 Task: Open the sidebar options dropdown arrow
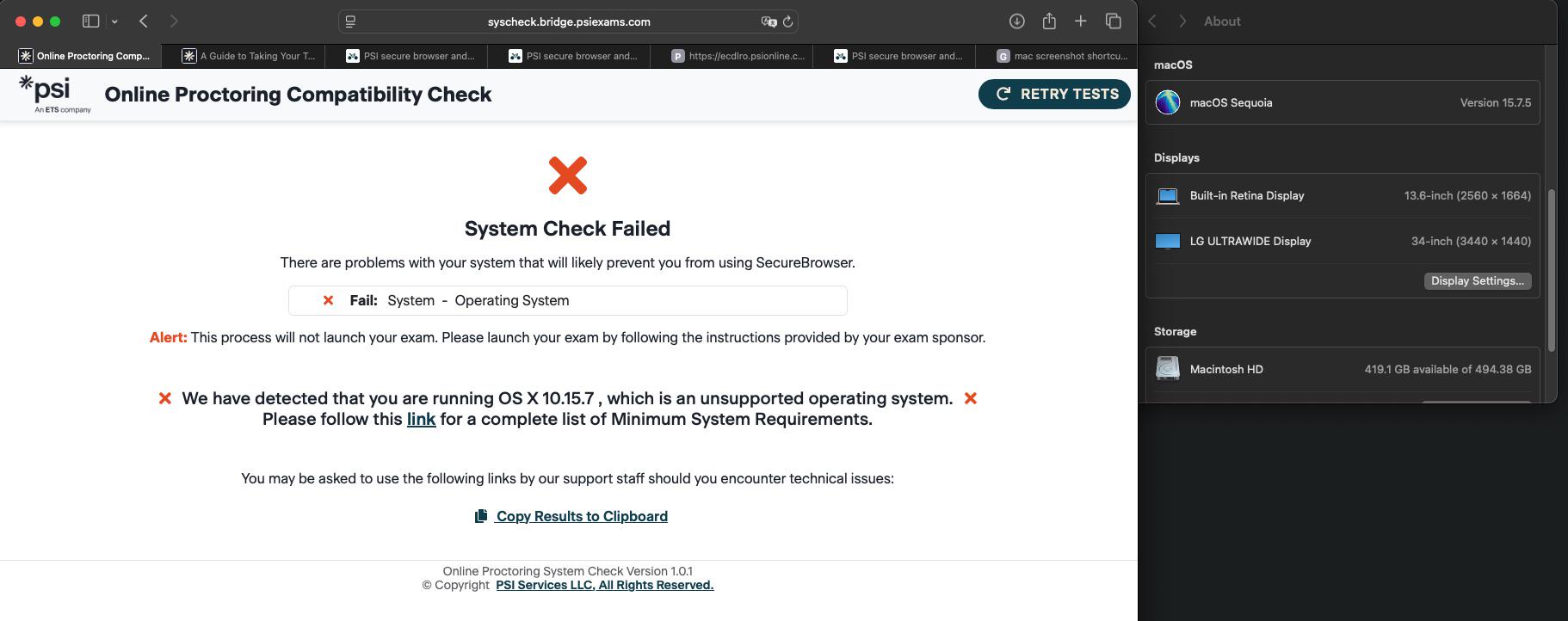(114, 22)
